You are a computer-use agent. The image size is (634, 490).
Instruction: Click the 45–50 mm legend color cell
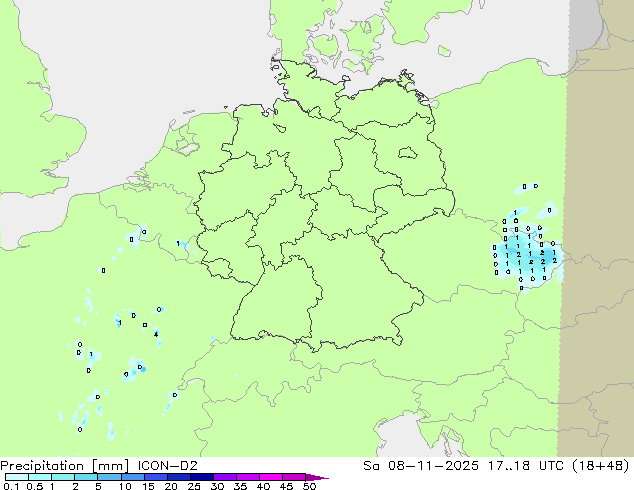point(294,477)
